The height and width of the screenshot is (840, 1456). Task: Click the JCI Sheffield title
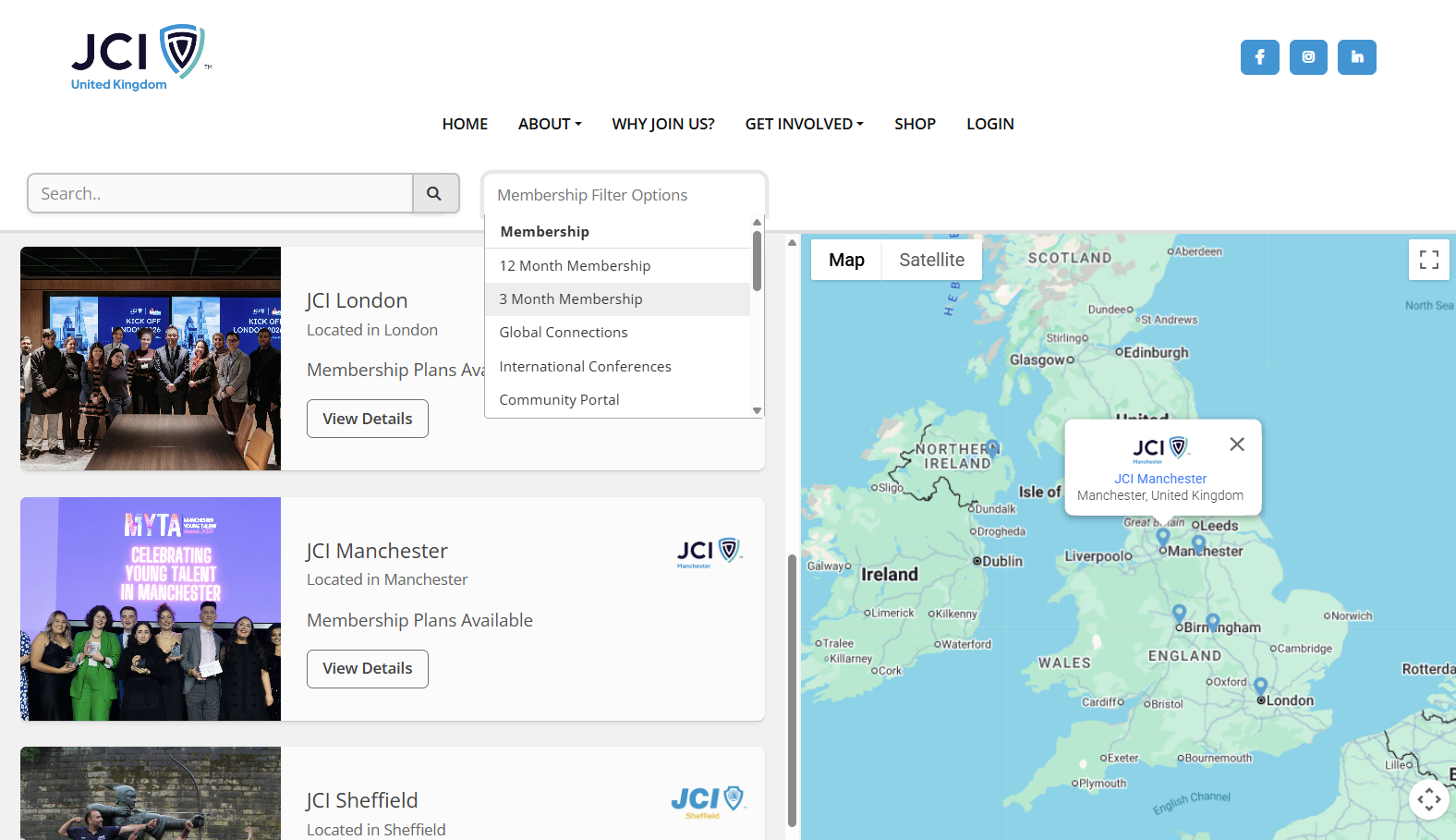[362, 800]
